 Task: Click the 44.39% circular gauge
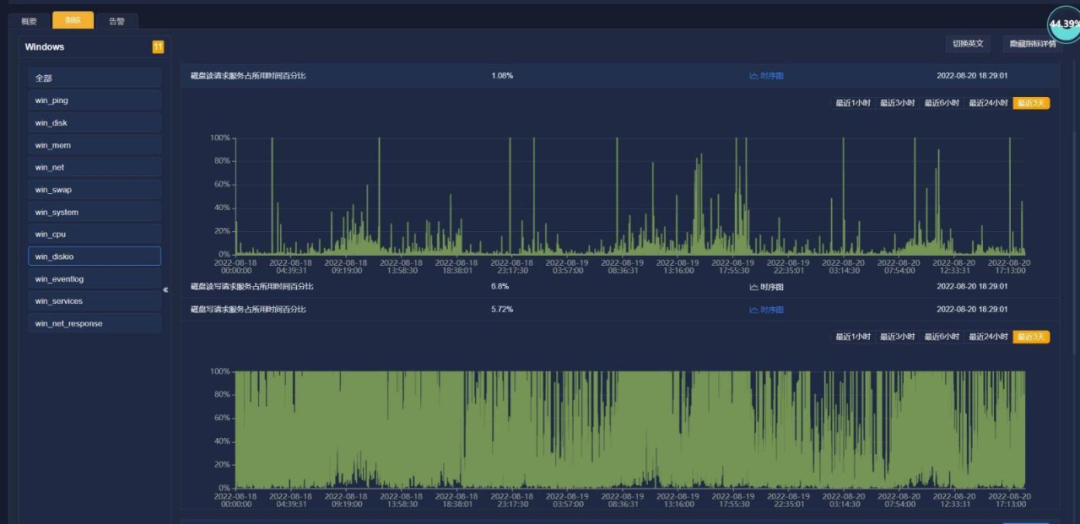pos(1063,24)
